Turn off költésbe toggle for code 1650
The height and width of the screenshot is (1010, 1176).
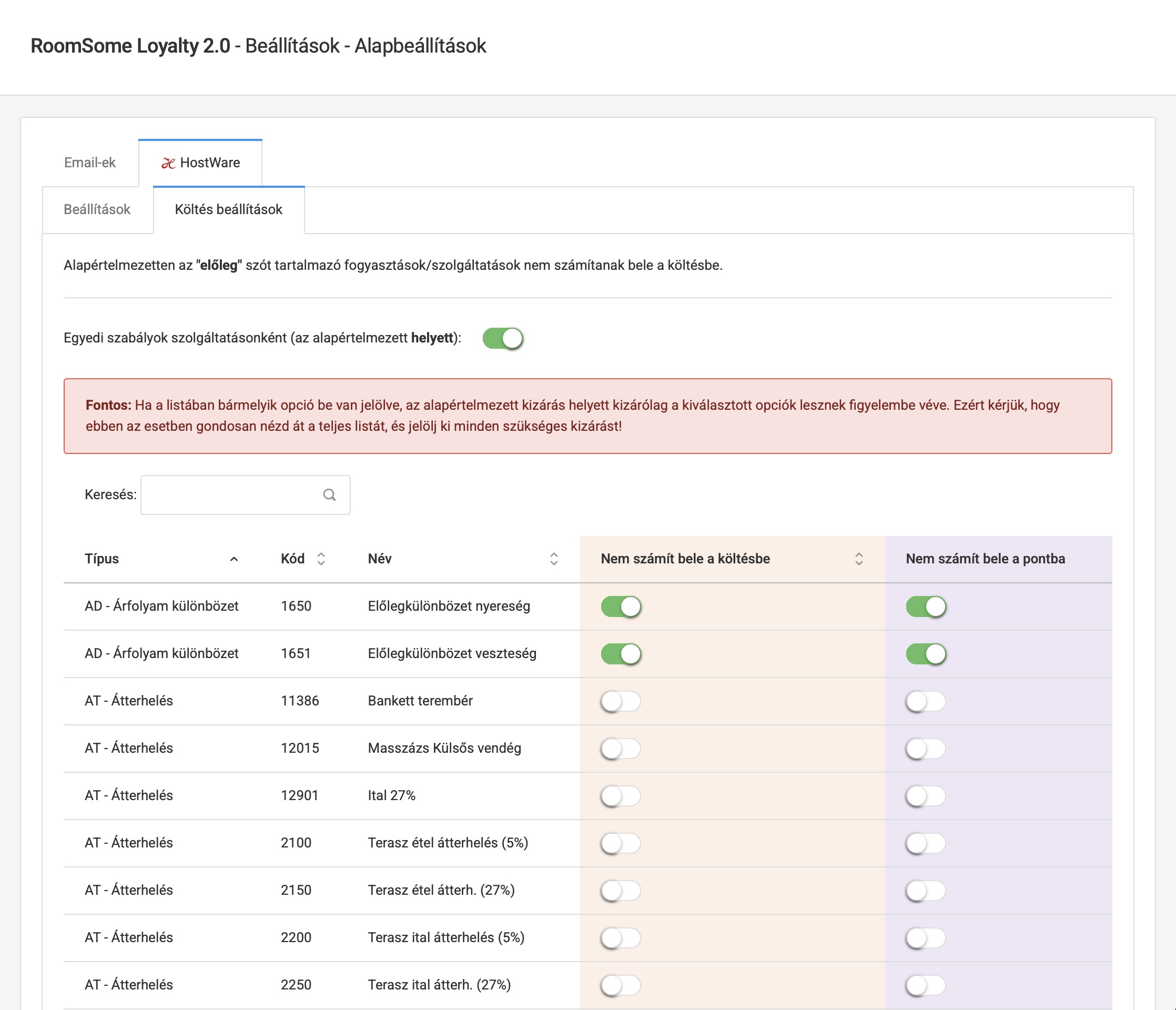(621, 607)
